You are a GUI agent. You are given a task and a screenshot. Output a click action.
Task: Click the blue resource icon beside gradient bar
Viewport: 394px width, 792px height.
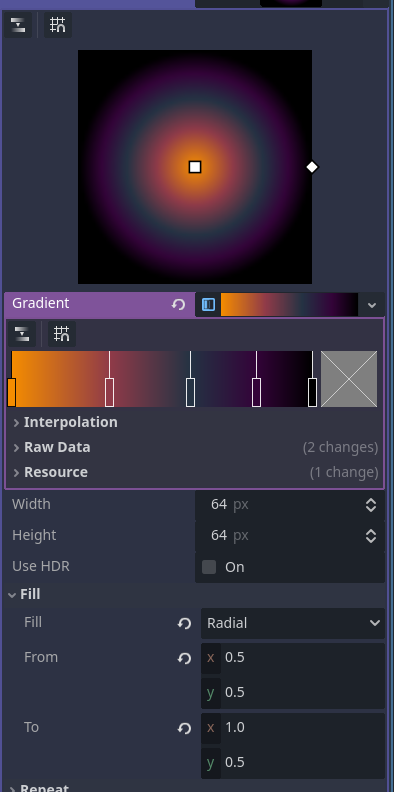point(208,305)
